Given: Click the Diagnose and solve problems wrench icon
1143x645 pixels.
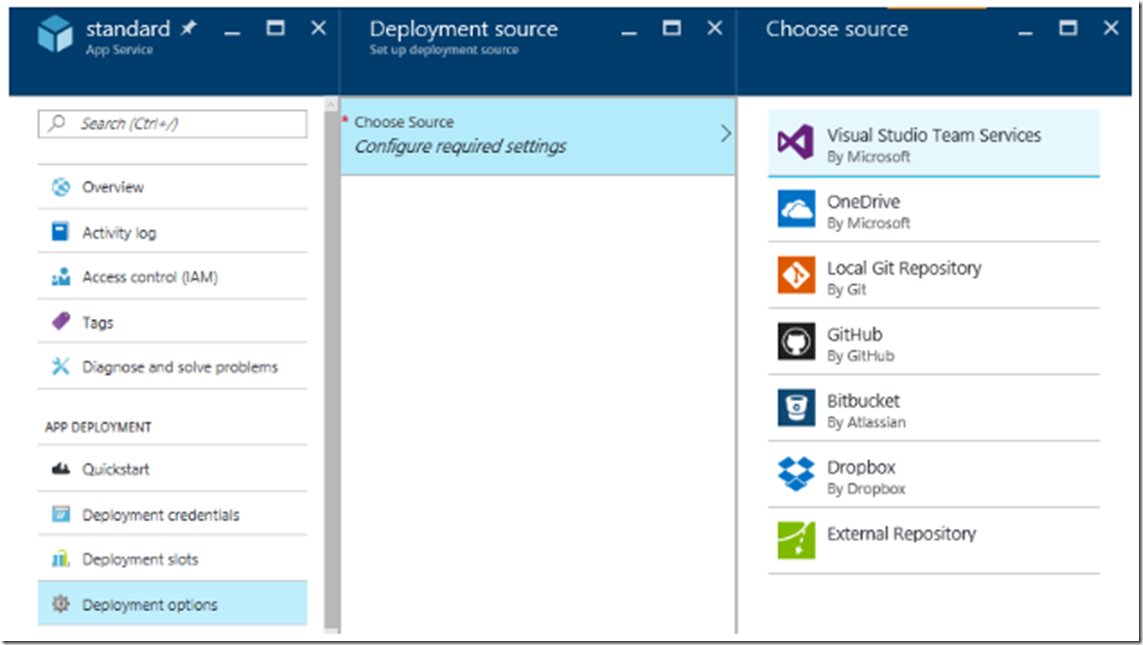Looking at the screenshot, I should 61,367.
